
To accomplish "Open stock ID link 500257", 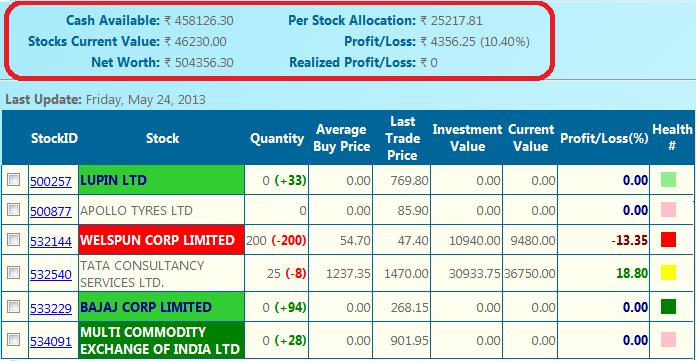I will [51, 181].
